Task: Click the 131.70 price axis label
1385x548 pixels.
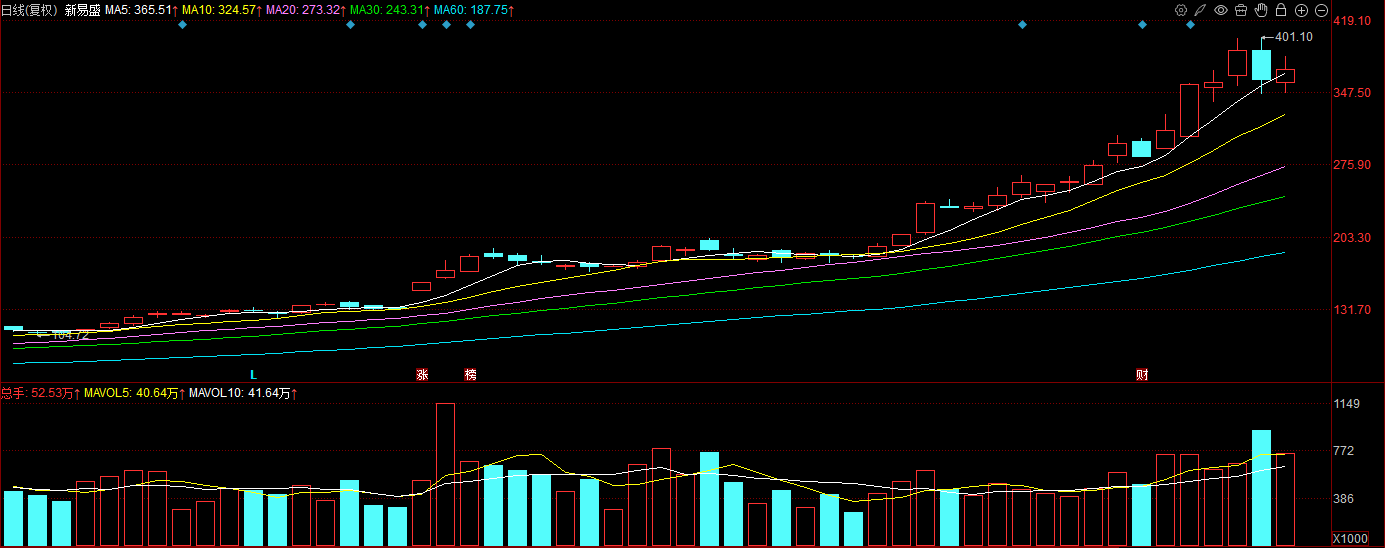Action: pos(1351,310)
